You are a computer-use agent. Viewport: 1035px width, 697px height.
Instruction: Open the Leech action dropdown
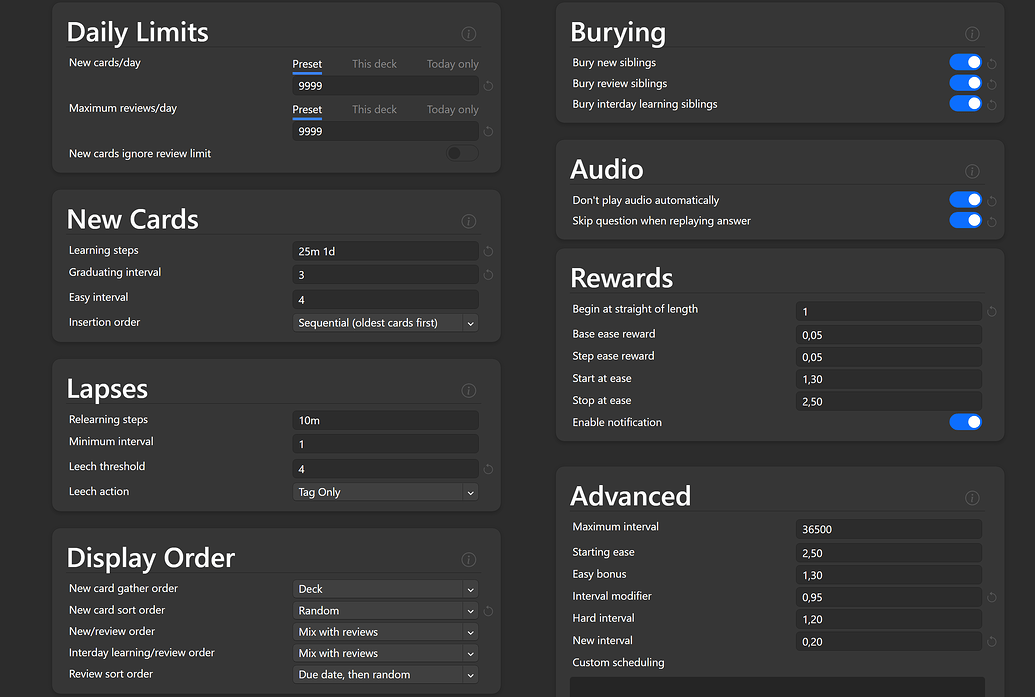coord(385,491)
